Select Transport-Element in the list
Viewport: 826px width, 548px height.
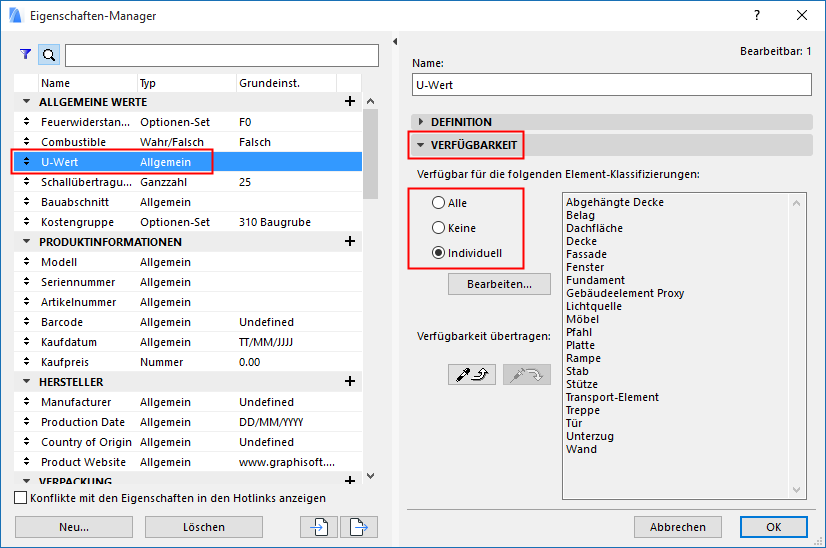612,397
